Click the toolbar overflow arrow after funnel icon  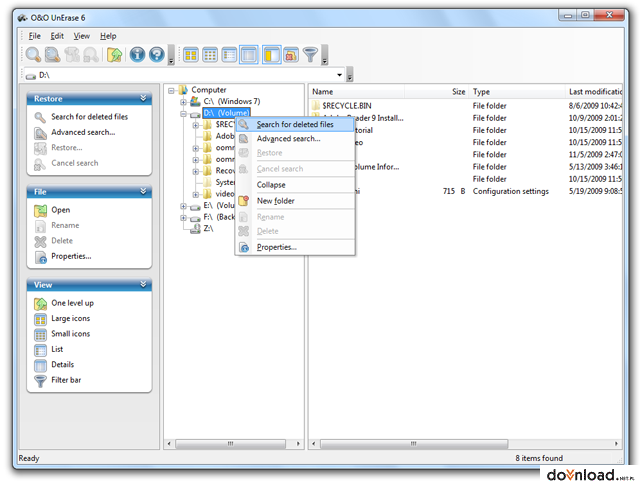[324, 55]
